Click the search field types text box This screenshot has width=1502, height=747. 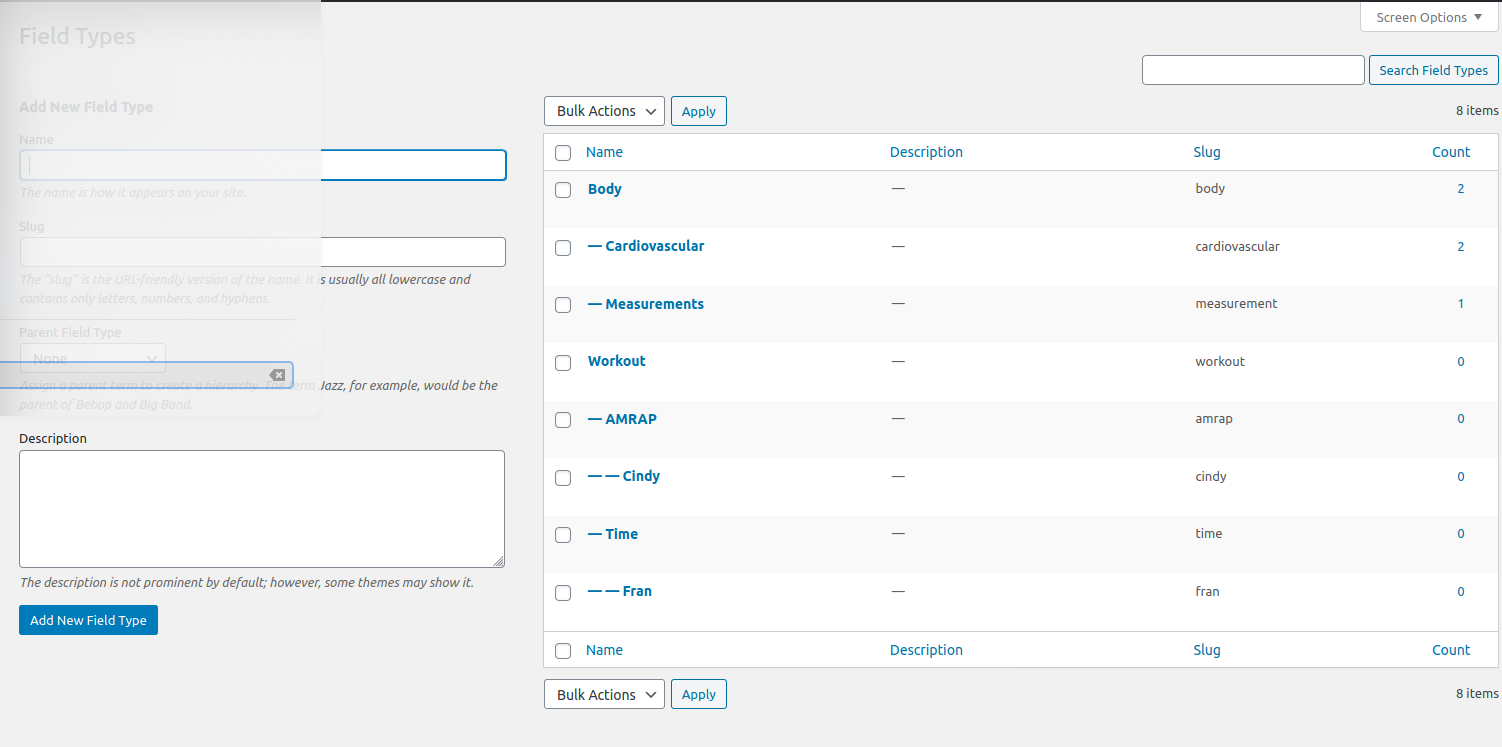[x=1252, y=70]
